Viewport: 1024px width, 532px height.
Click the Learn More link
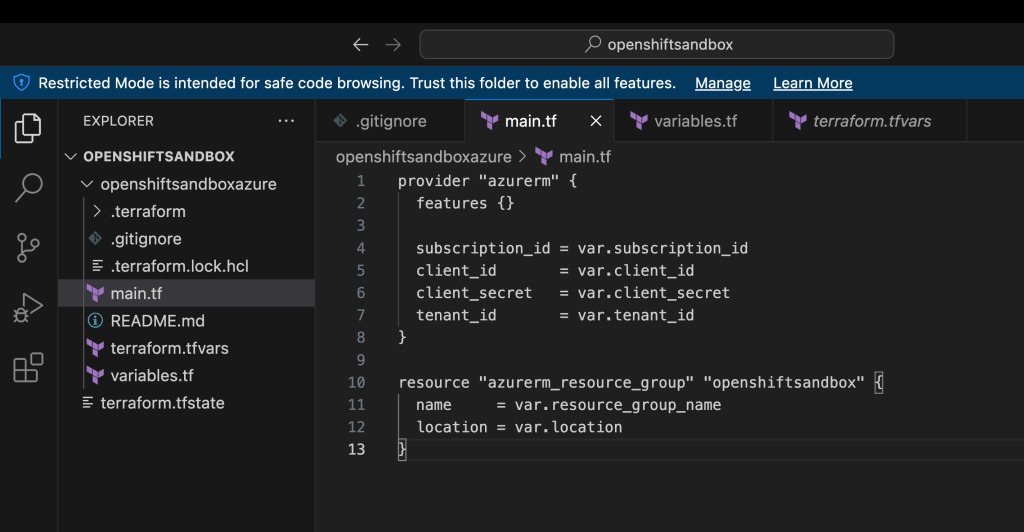[812, 84]
